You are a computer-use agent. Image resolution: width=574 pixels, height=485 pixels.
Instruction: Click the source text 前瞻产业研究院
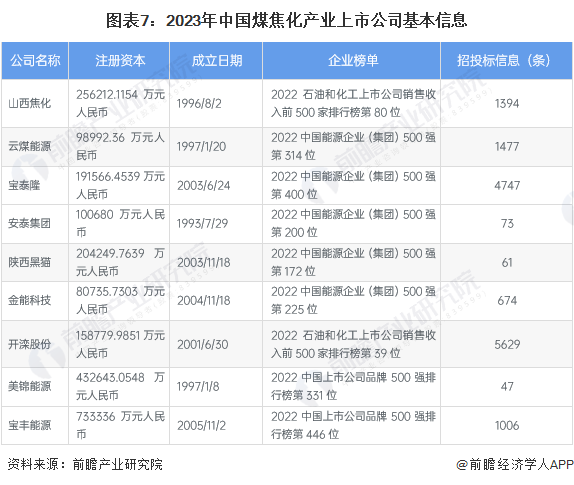point(118,464)
